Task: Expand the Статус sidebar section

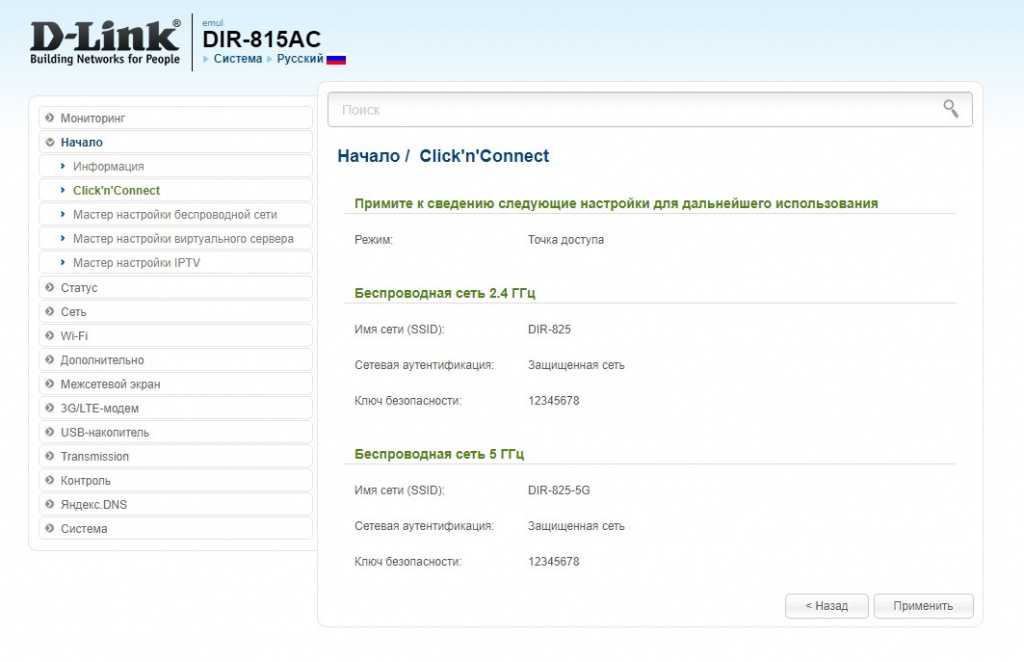Action: [x=78, y=288]
